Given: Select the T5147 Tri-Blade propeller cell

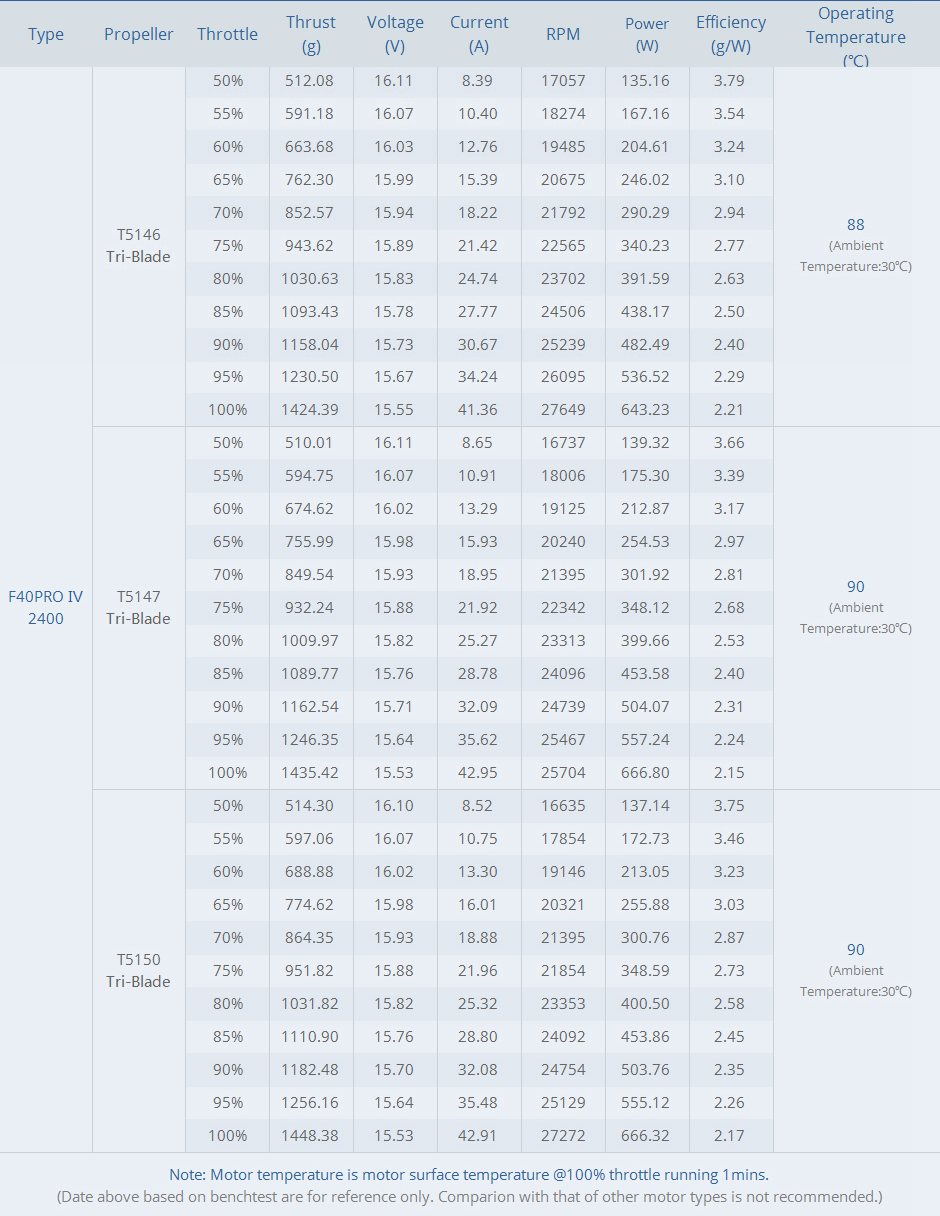Looking at the screenshot, I should click(139, 607).
